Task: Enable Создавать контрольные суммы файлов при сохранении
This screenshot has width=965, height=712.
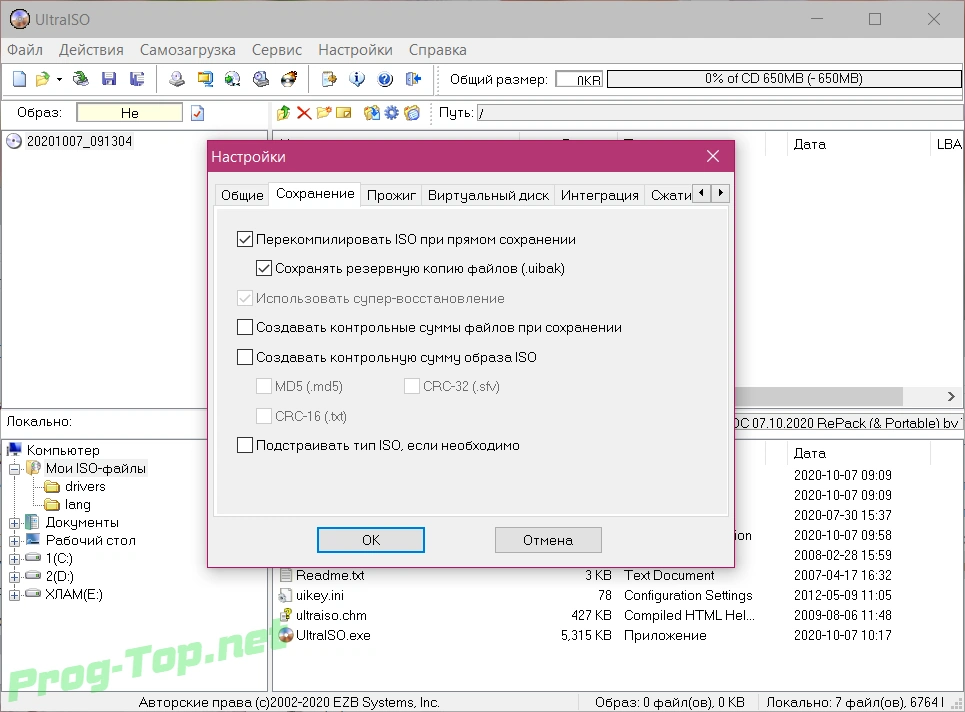Action: tap(245, 327)
